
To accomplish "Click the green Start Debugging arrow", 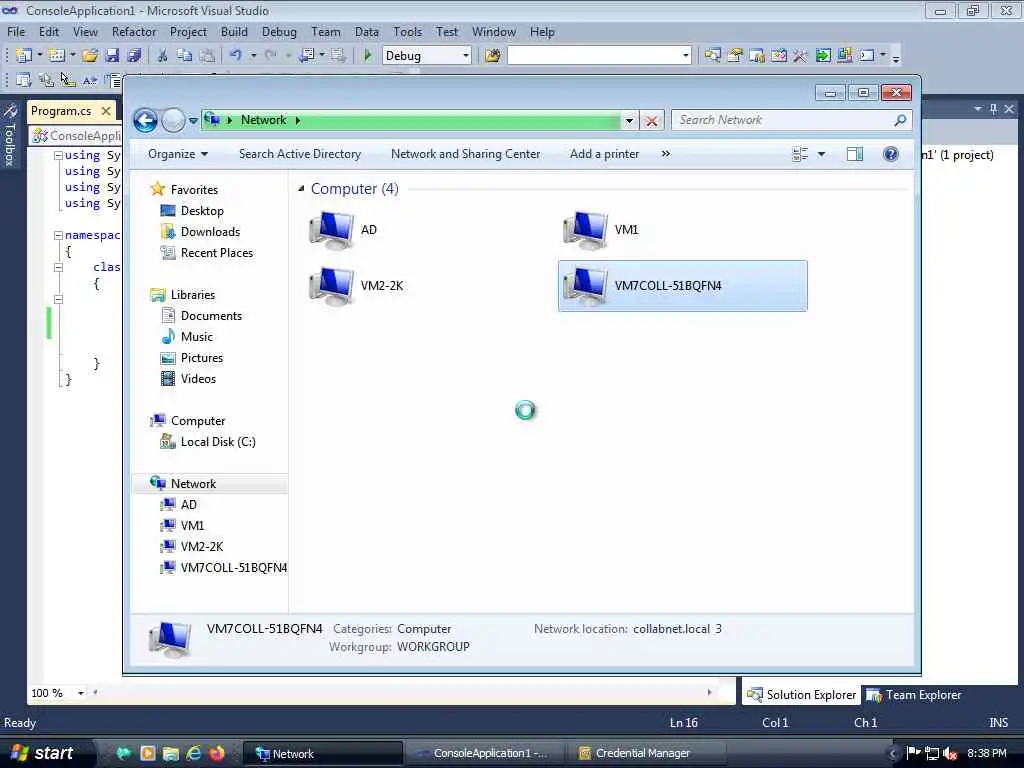I will tap(367, 56).
